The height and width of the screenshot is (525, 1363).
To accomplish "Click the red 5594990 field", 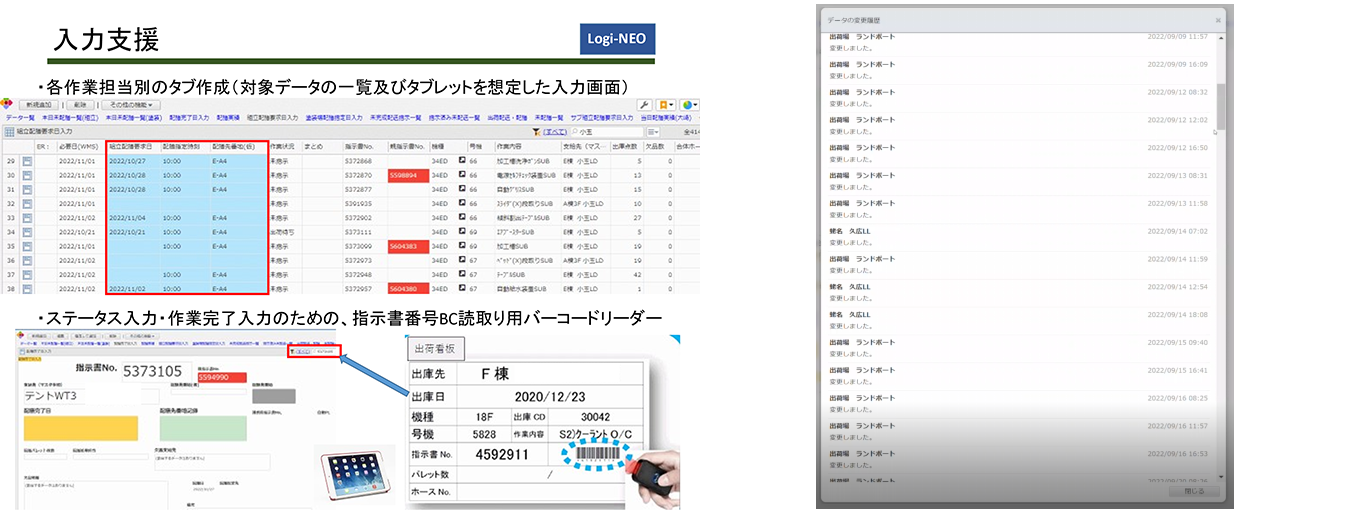I will point(221,378).
